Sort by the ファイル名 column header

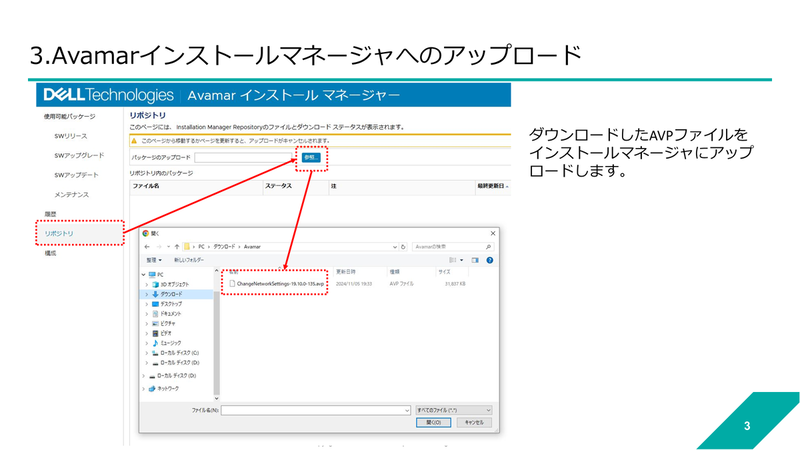click(x=146, y=186)
